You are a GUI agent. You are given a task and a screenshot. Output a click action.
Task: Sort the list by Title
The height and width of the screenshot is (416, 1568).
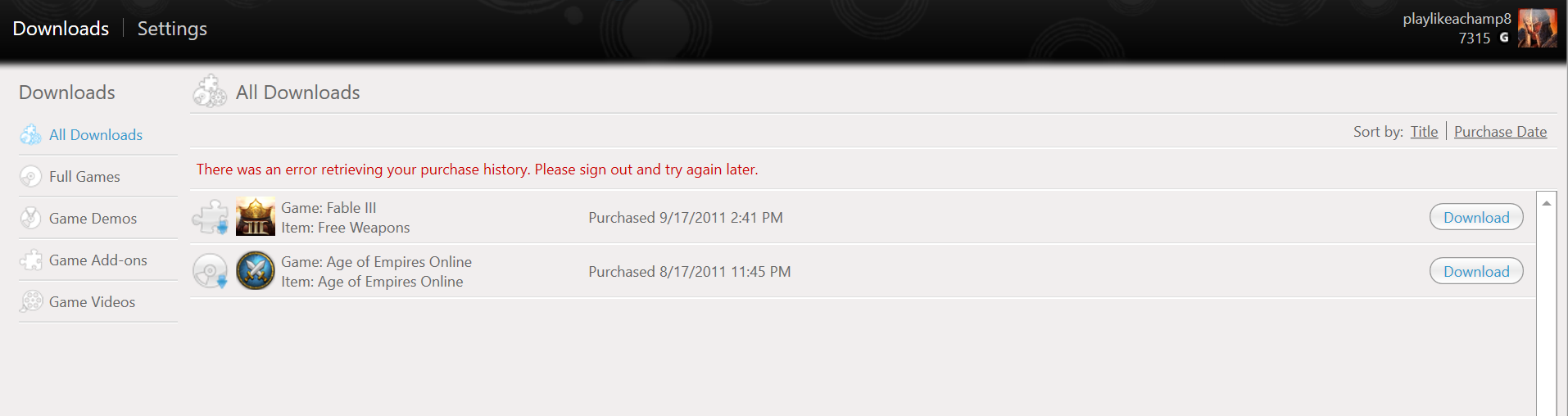1424,132
